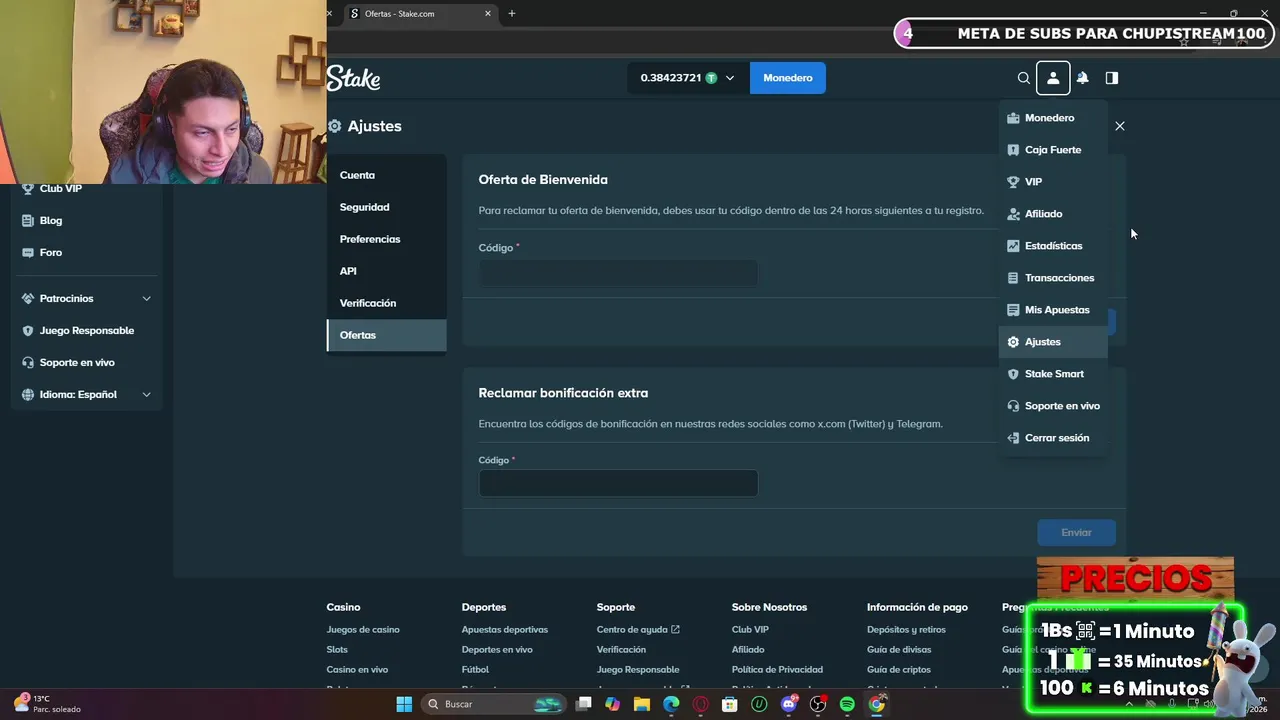Image resolution: width=1280 pixels, height=720 pixels.
Task: Focus the bonificación extra código field
Action: tap(618, 483)
